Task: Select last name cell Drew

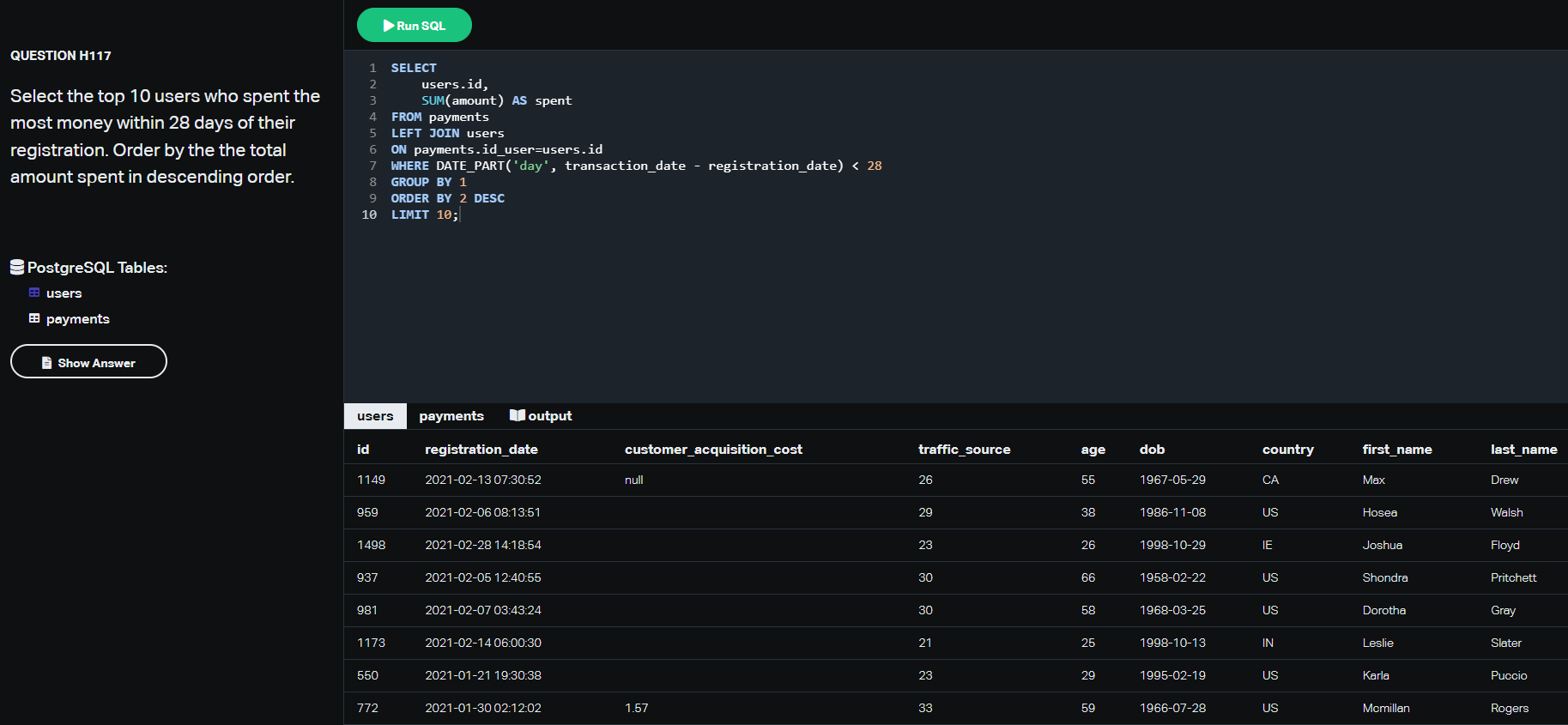Action: click(x=1504, y=480)
